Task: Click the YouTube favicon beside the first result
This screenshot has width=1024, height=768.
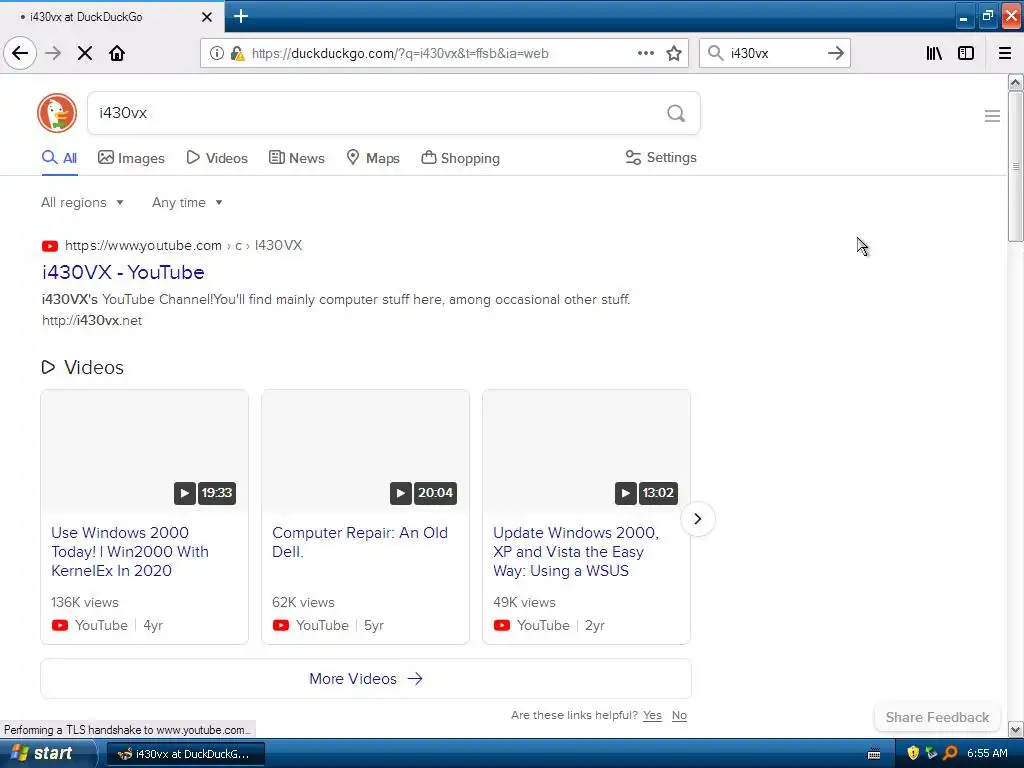Action: pyautogui.click(x=50, y=246)
